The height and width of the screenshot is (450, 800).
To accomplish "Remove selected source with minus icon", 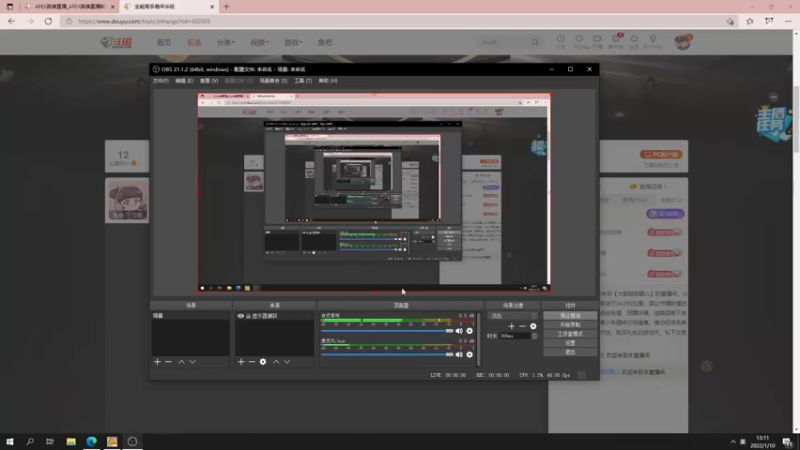I will 252,362.
